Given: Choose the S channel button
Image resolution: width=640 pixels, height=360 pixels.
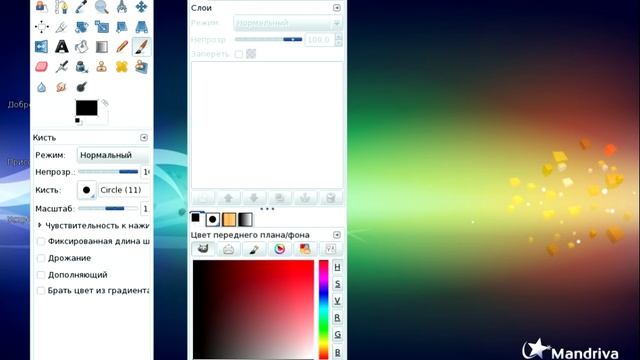Looking at the screenshot, I should pyautogui.click(x=338, y=284).
